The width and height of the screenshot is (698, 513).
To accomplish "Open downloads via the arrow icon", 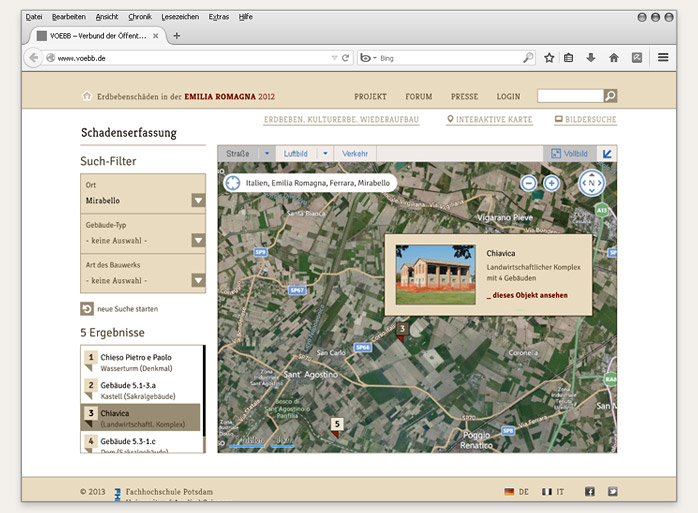I will tap(591, 58).
